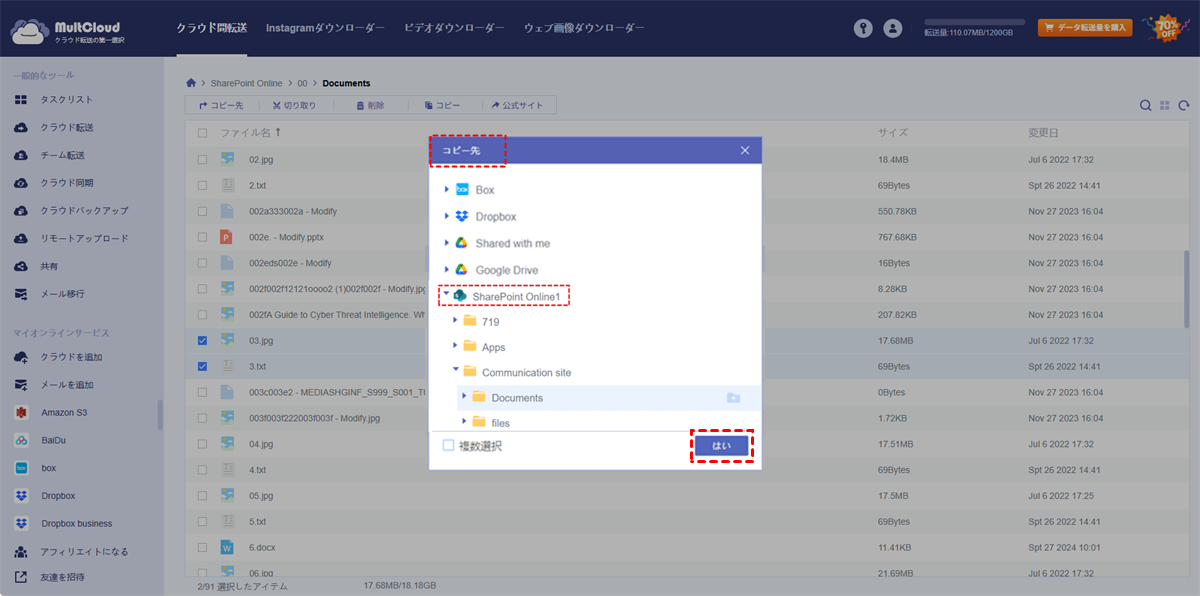Click データ転送量を購入 button
The image size is (1200, 596).
(1085, 28)
